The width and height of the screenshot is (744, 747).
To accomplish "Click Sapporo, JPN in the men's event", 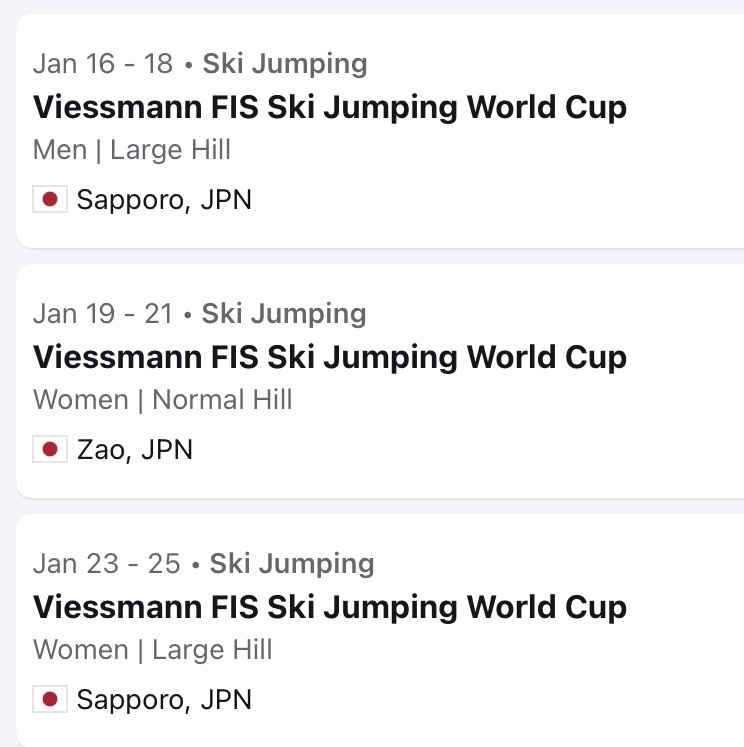I will click(164, 200).
